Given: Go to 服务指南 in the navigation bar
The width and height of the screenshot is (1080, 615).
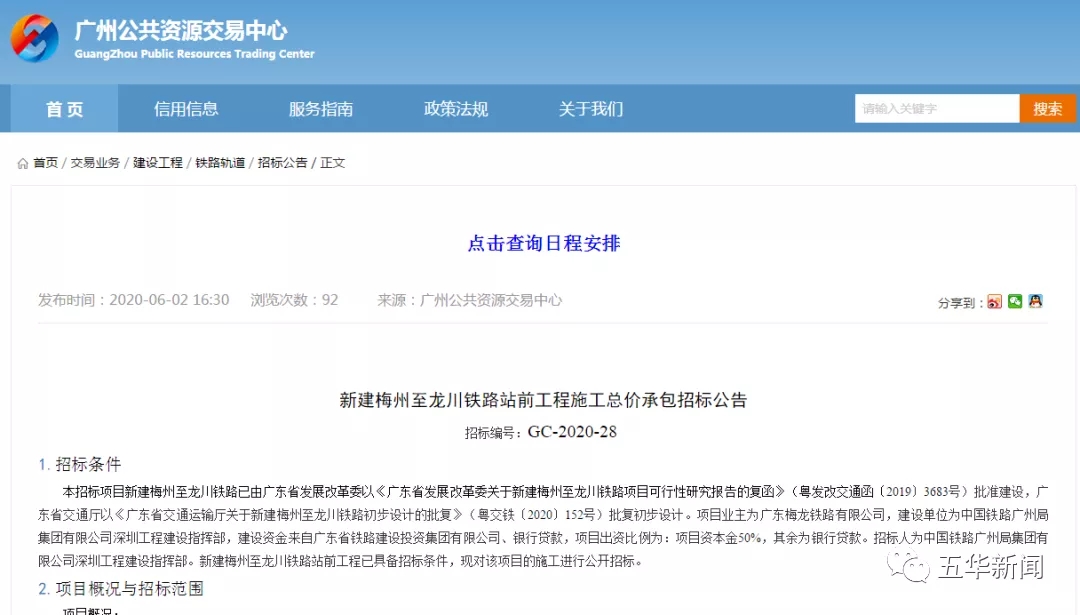Looking at the screenshot, I should tap(321, 109).
